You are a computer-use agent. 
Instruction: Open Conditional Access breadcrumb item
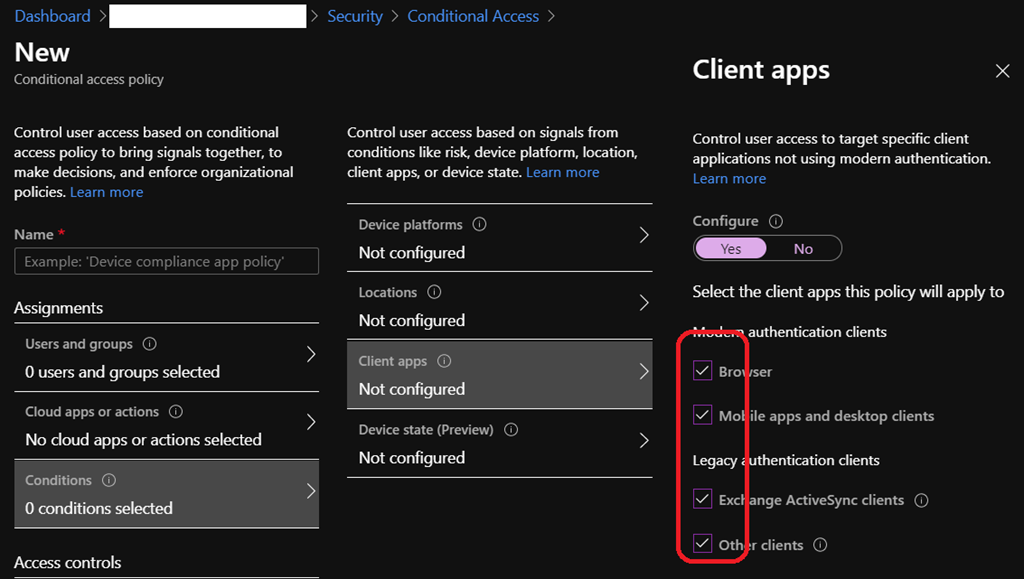(x=473, y=16)
